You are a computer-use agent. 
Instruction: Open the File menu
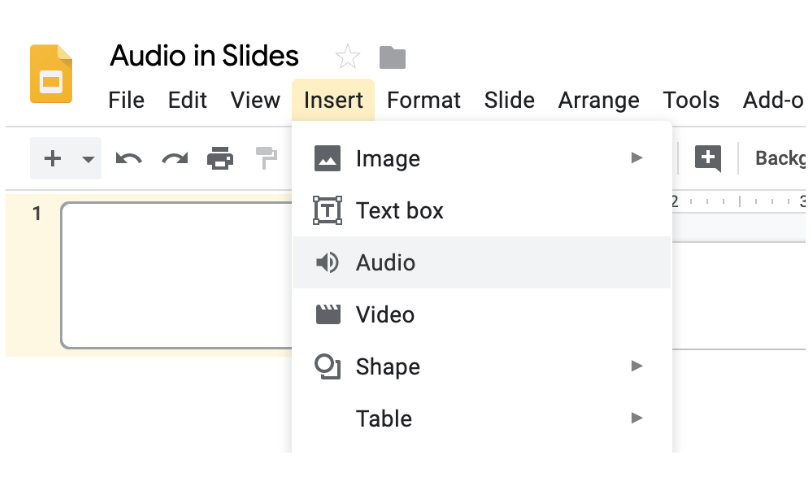(x=126, y=100)
